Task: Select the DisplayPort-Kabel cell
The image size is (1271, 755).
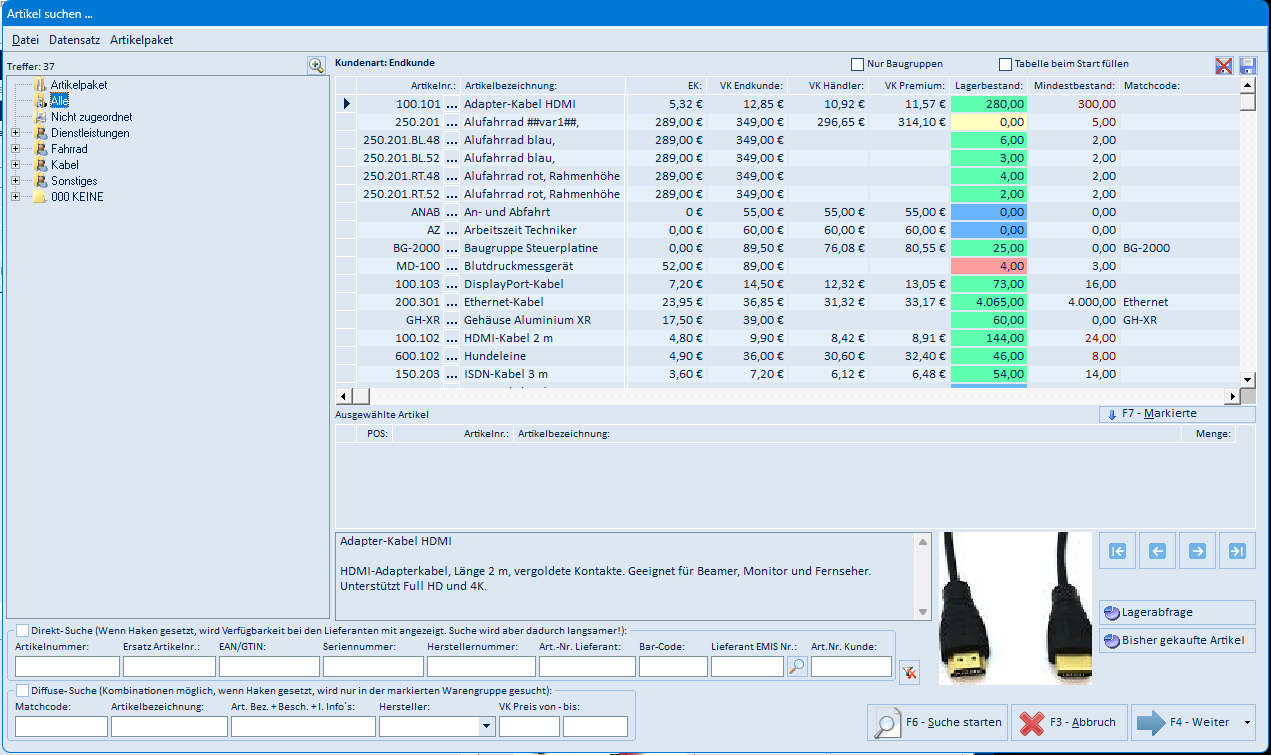Action: coord(543,284)
